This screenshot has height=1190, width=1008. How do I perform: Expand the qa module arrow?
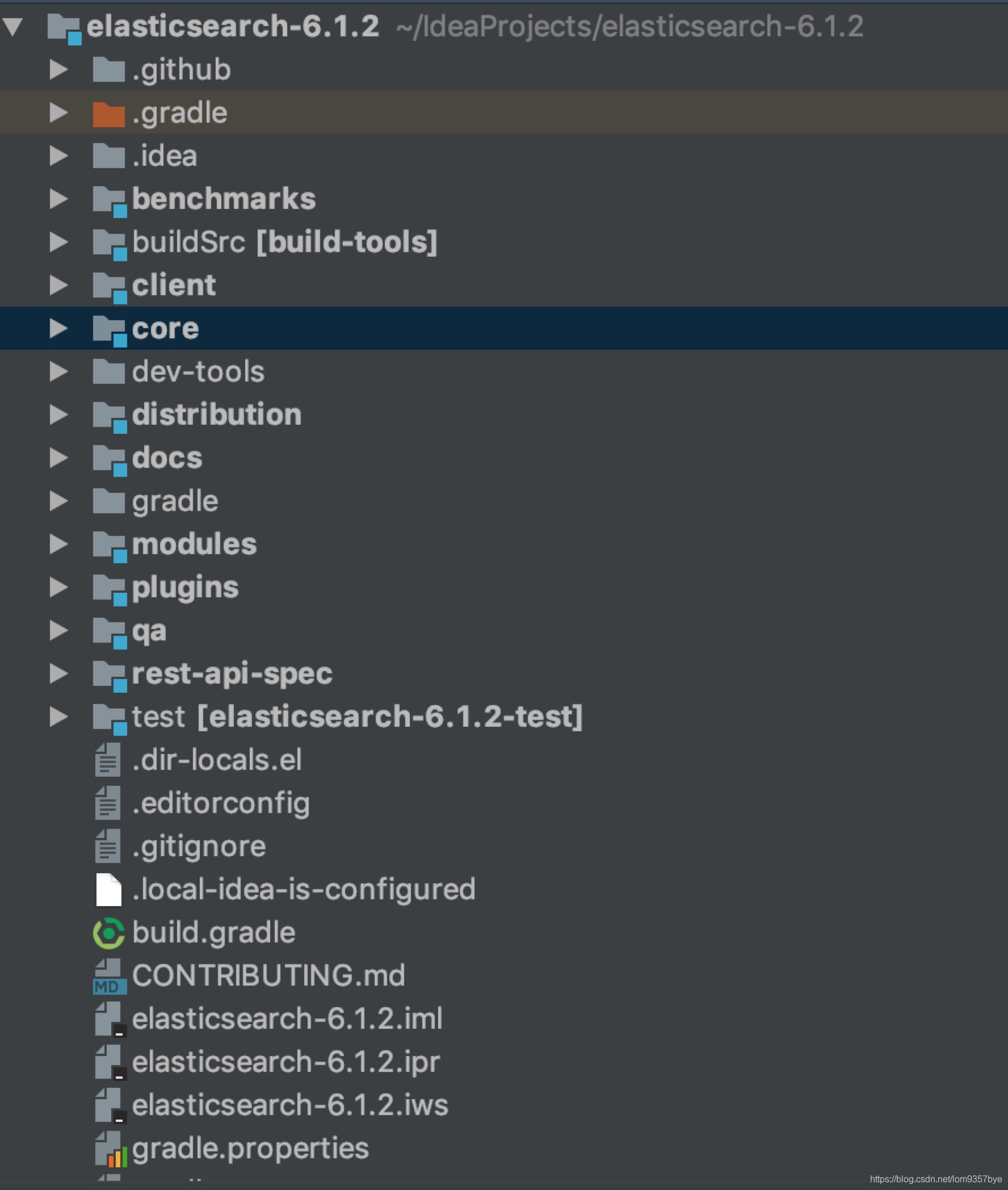[59, 630]
